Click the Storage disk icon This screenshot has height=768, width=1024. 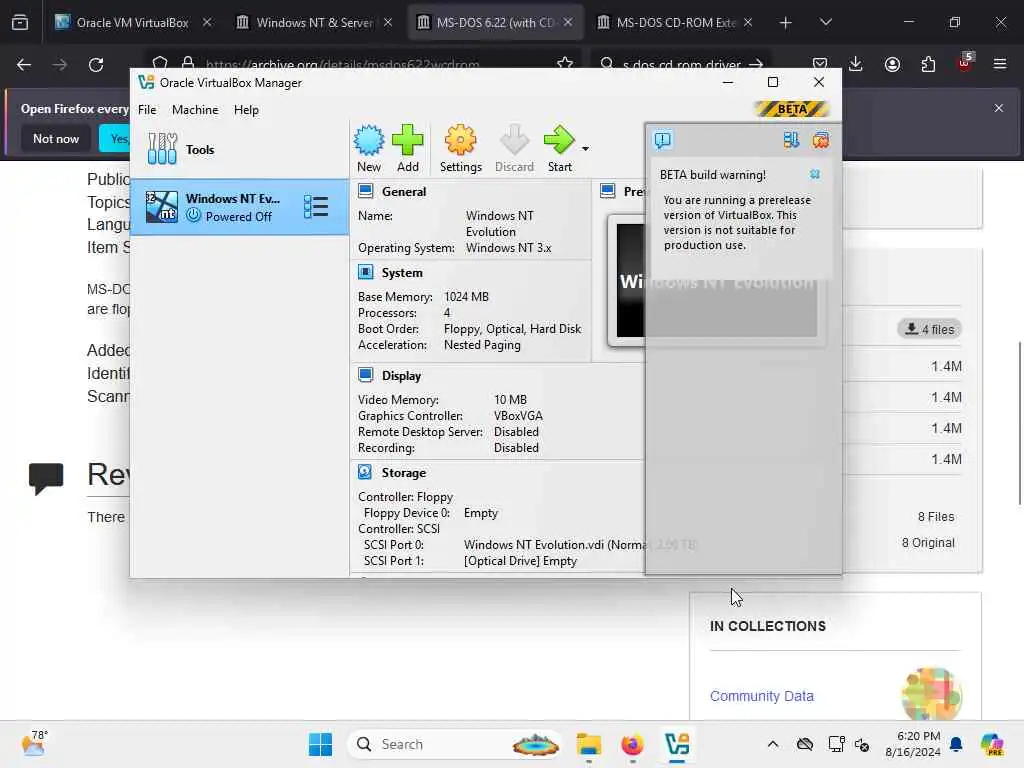click(366, 472)
